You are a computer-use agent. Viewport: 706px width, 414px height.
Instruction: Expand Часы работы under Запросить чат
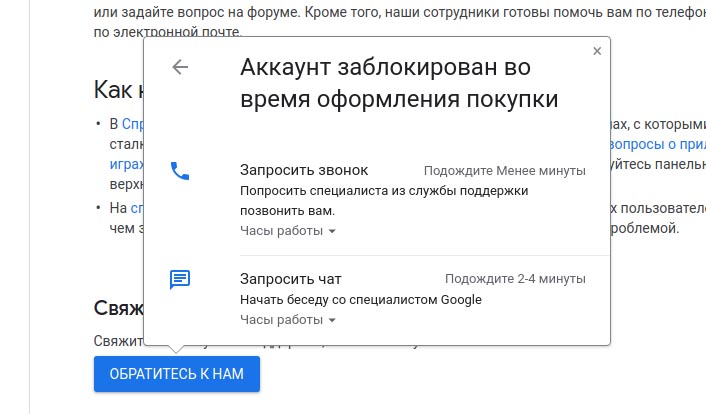pos(288,320)
